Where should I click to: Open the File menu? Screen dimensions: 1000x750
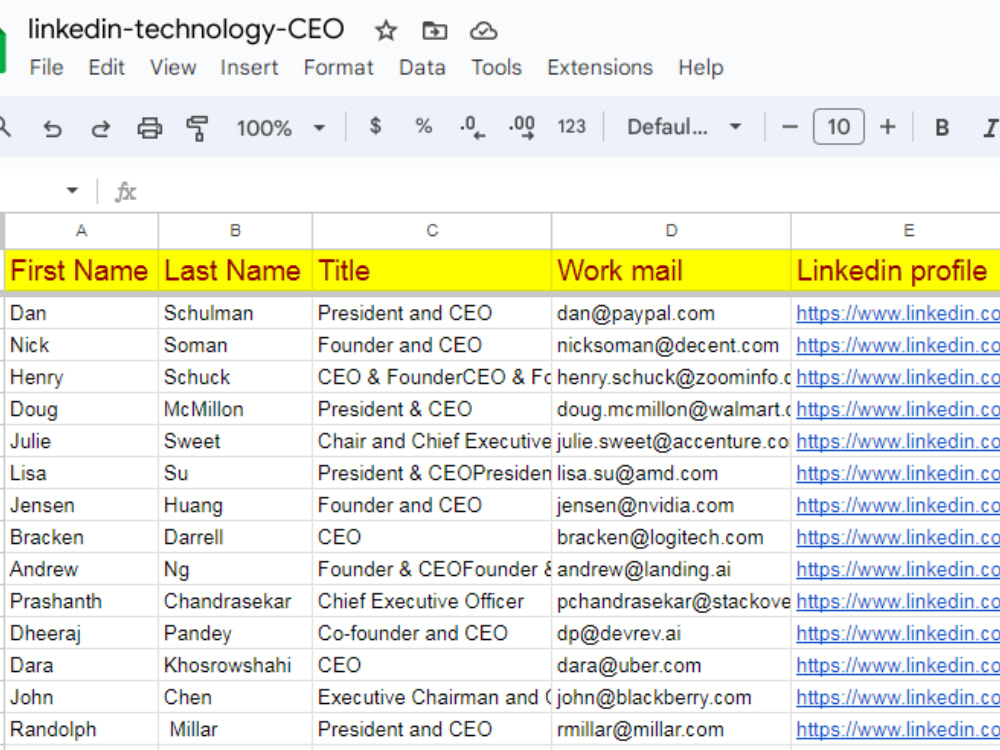tap(47, 68)
